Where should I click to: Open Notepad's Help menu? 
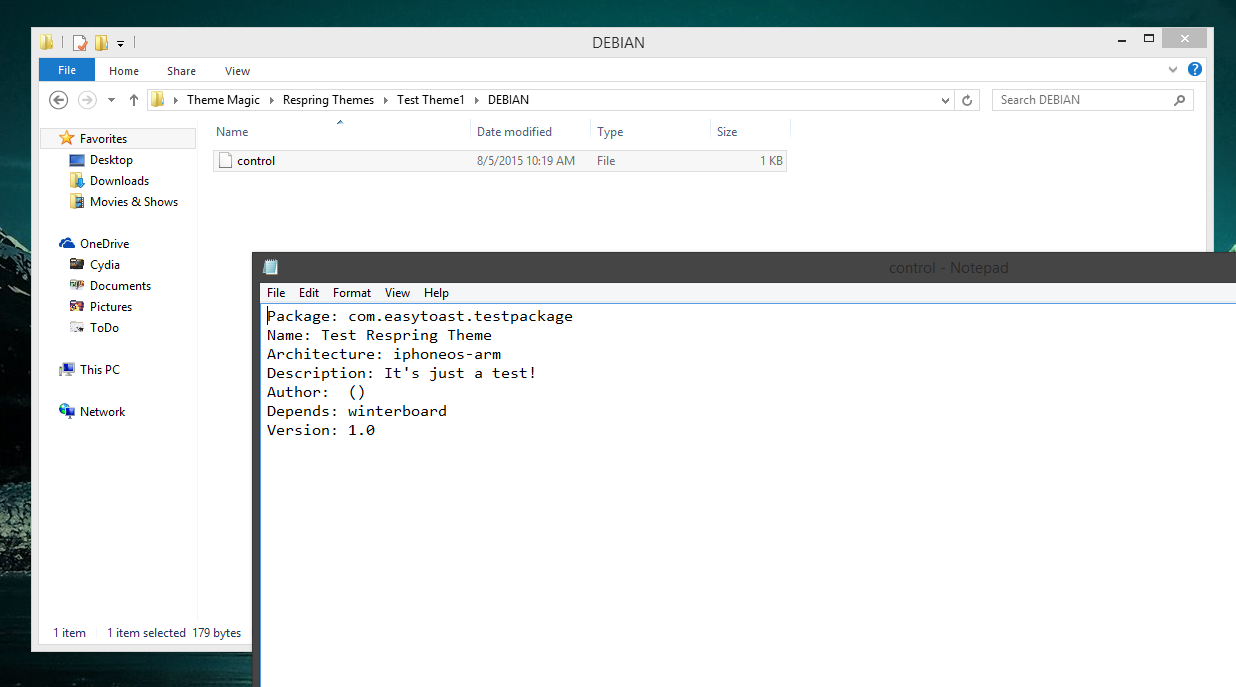(x=436, y=293)
